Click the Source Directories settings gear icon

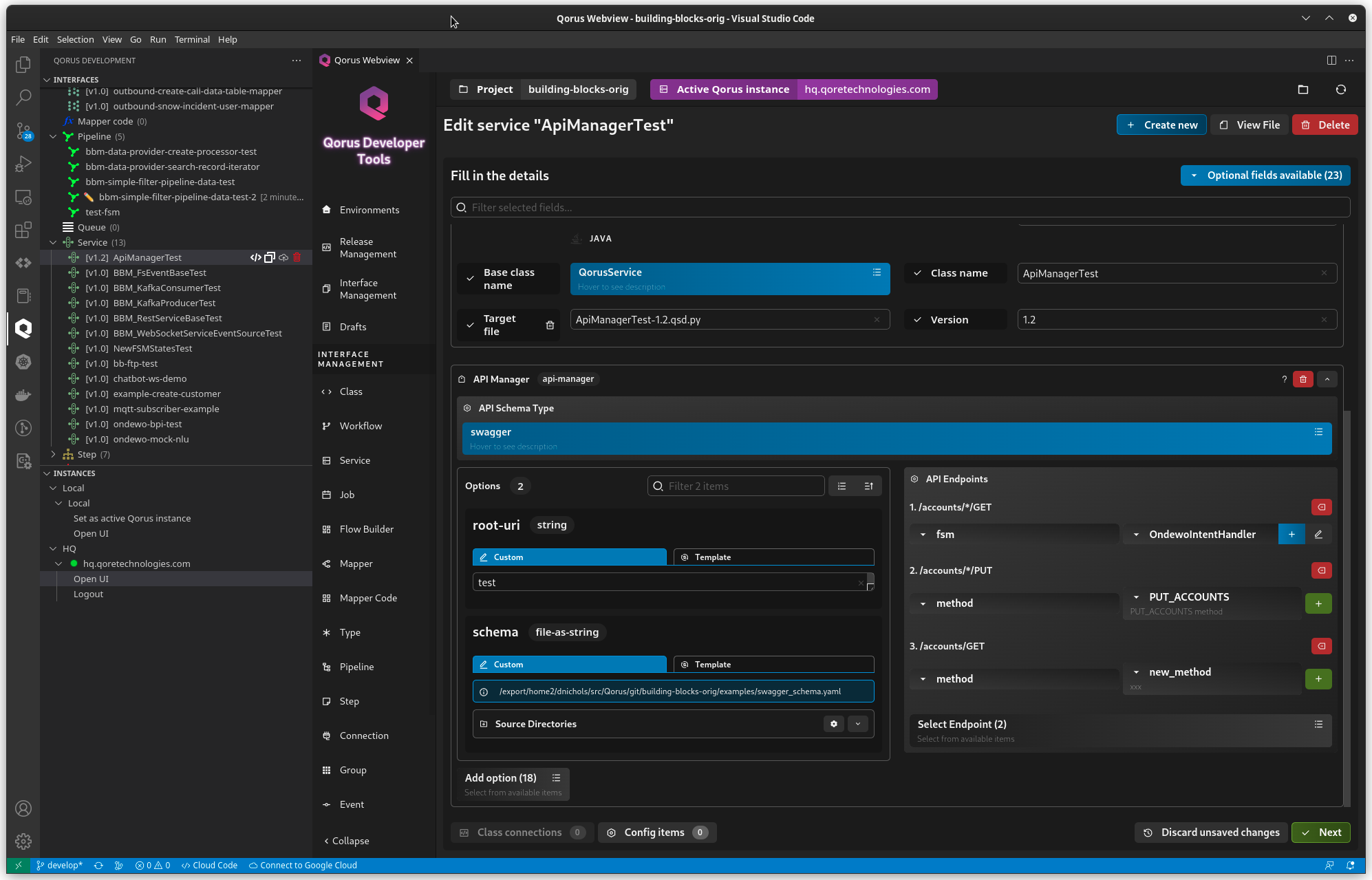pyautogui.click(x=834, y=724)
